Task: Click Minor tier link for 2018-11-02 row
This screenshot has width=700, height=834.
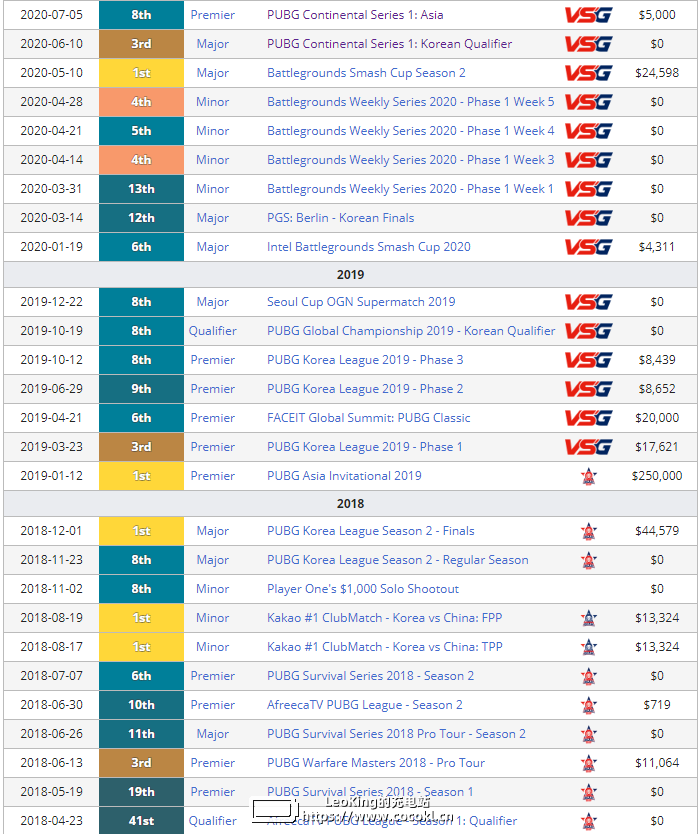Action: tap(213, 589)
